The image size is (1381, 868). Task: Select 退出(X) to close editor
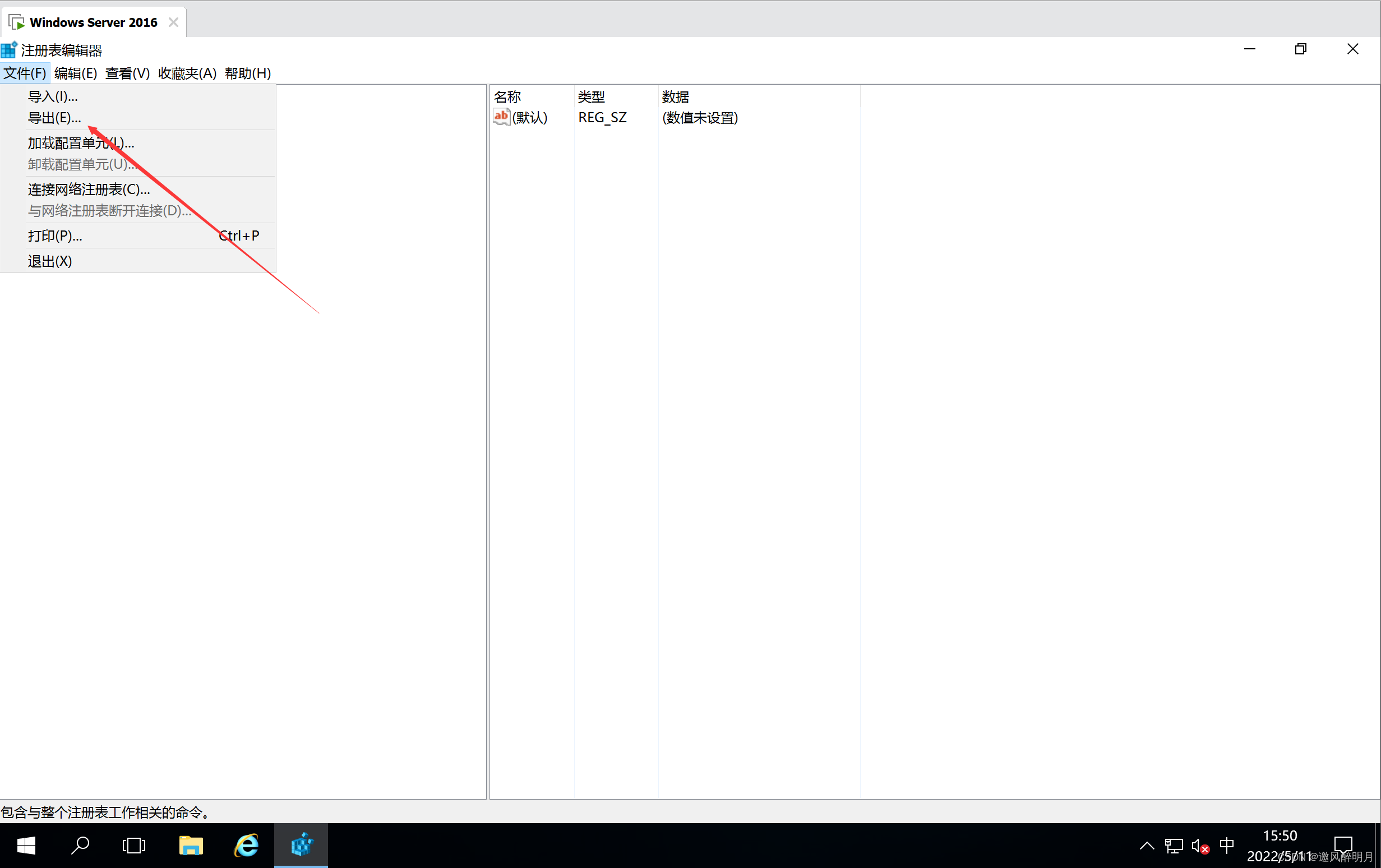(x=51, y=261)
